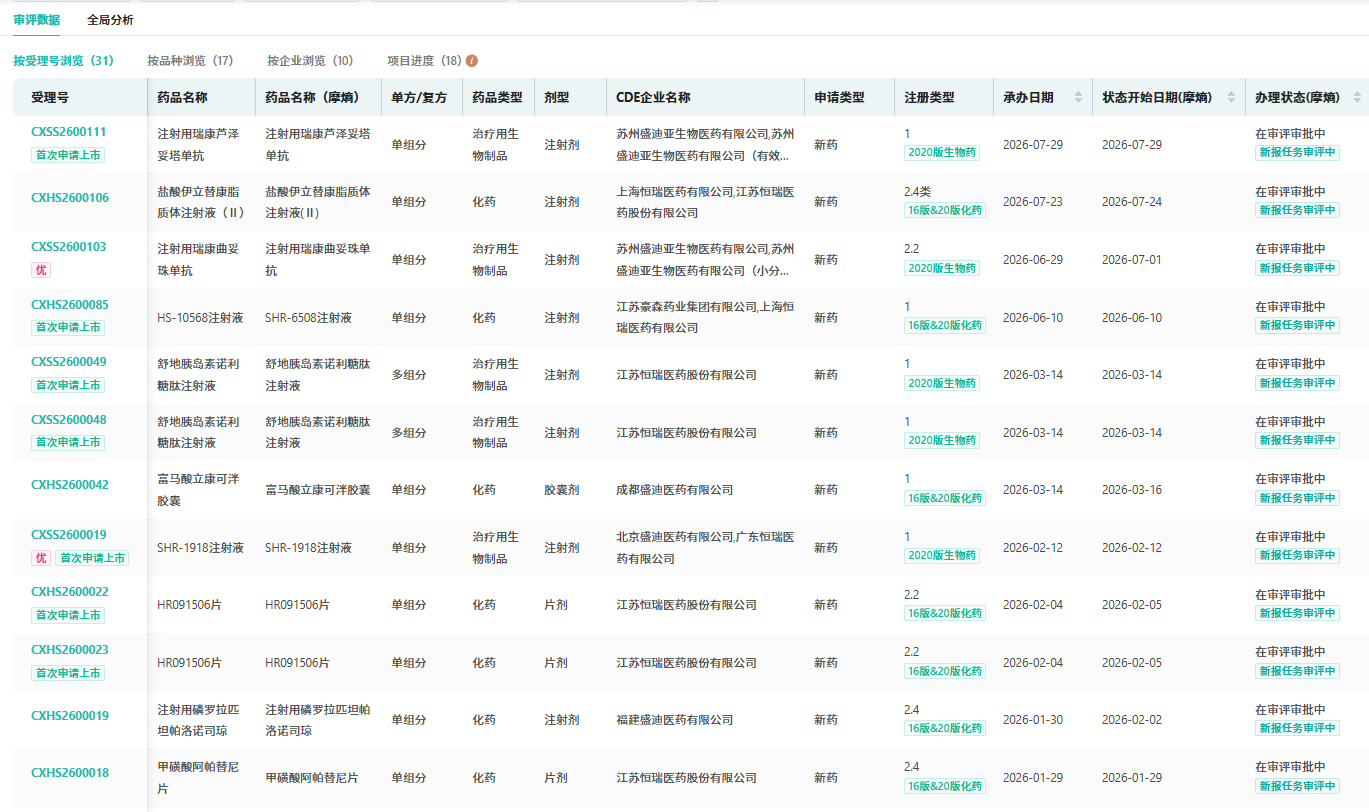Viewport: 1369px width, 812px height.
Task: Click the date 2026-07-01
Action: coord(1132,260)
